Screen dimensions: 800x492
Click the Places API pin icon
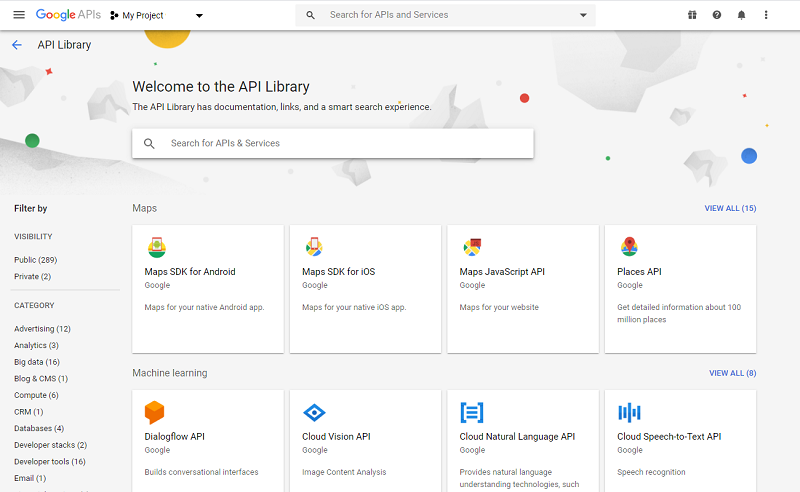point(629,247)
